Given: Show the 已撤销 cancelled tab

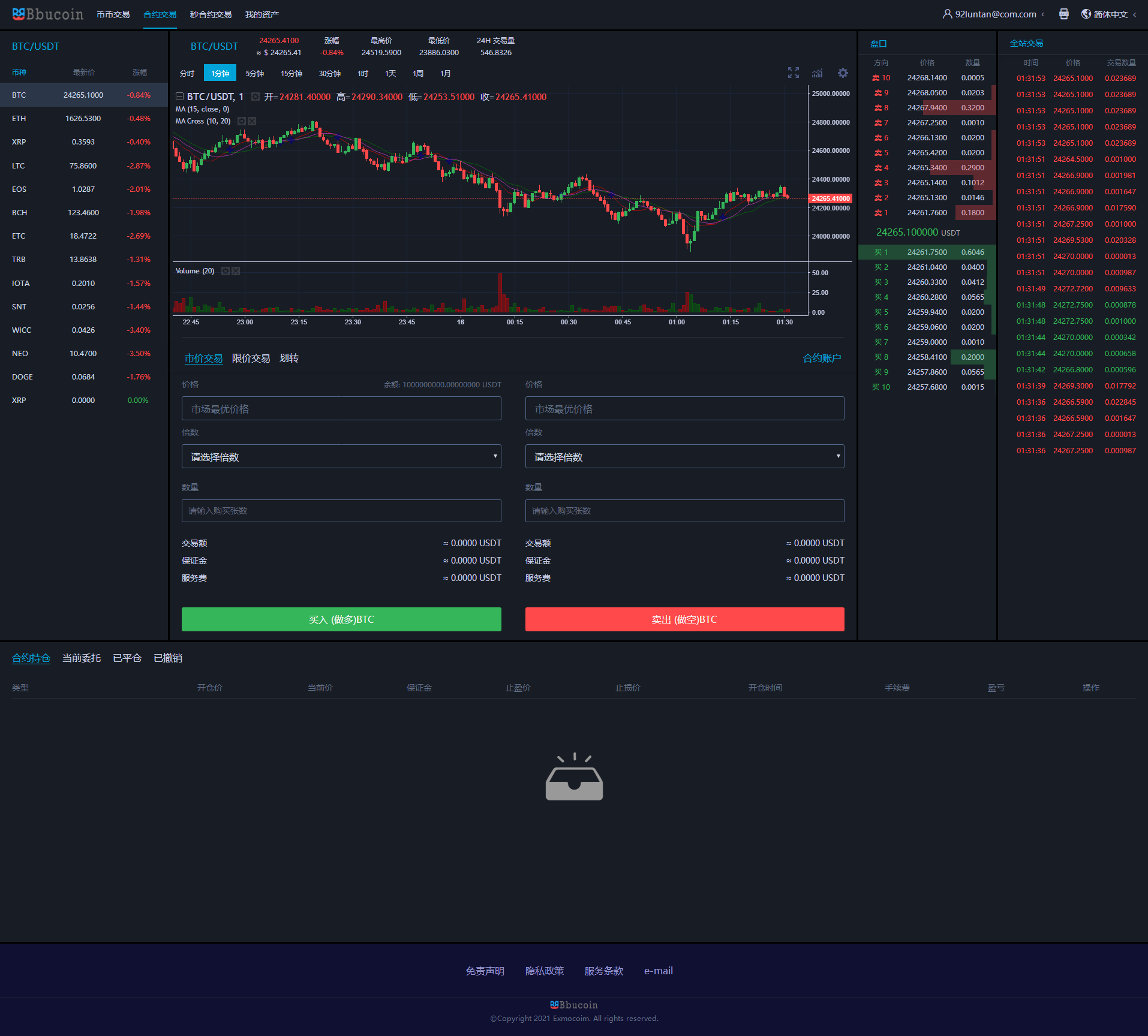Looking at the screenshot, I should (x=168, y=658).
